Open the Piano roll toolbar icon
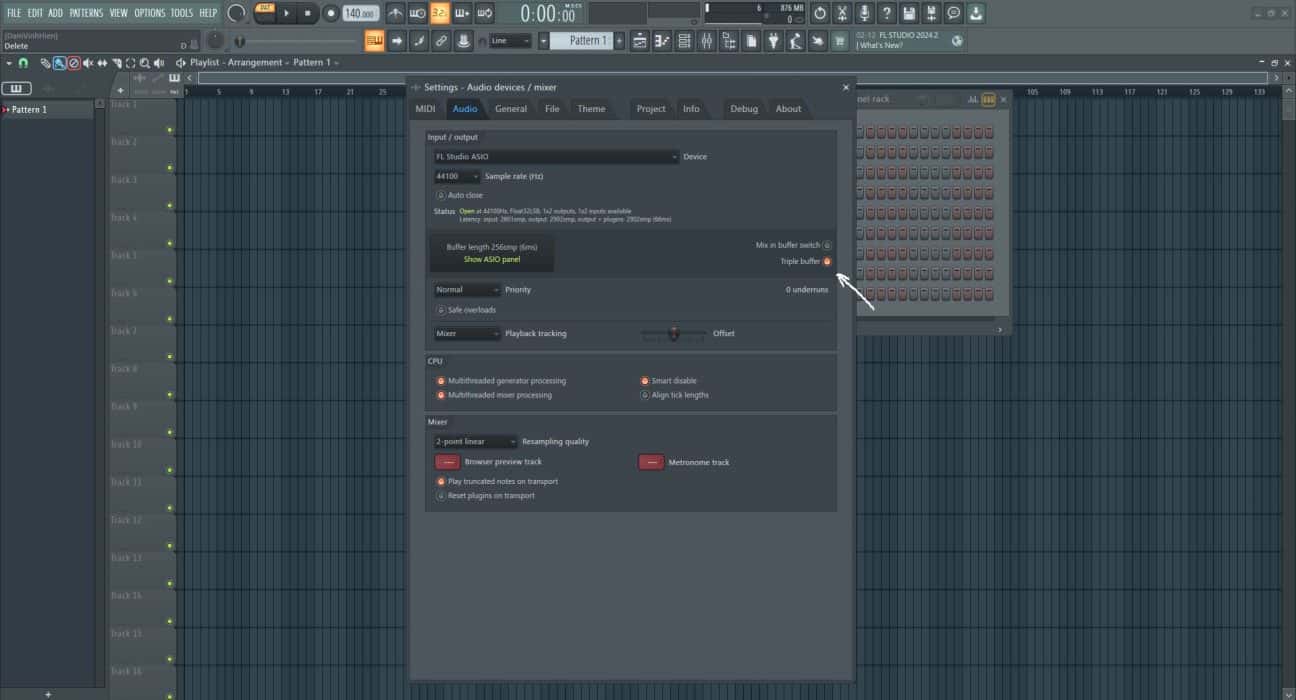The height and width of the screenshot is (700, 1296). 663,40
